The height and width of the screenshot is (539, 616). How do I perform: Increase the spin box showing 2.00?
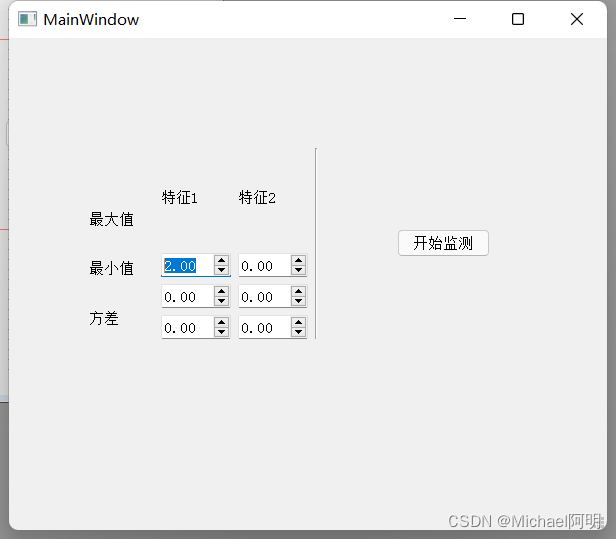point(221,260)
